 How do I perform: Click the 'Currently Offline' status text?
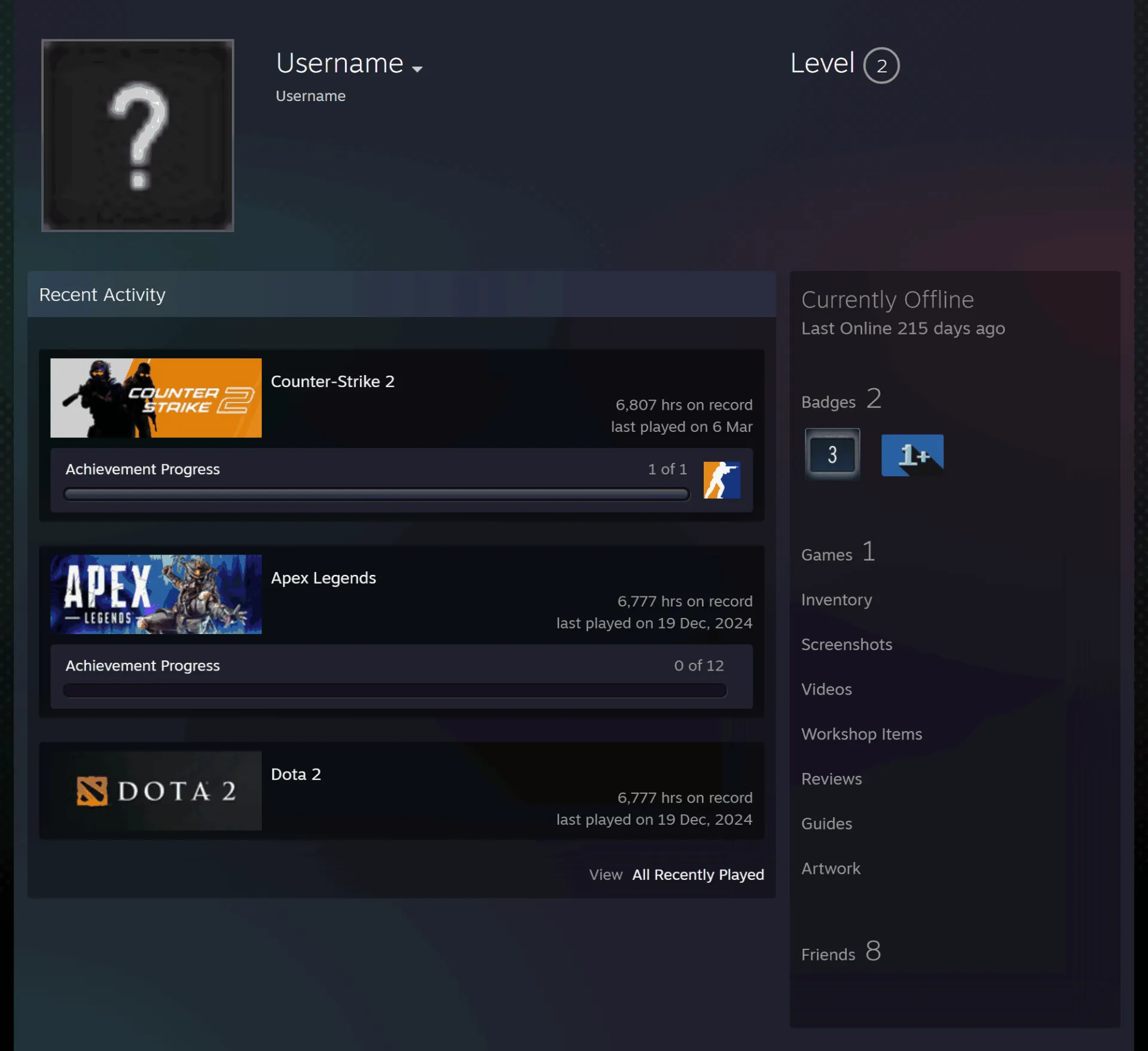[887, 300]
